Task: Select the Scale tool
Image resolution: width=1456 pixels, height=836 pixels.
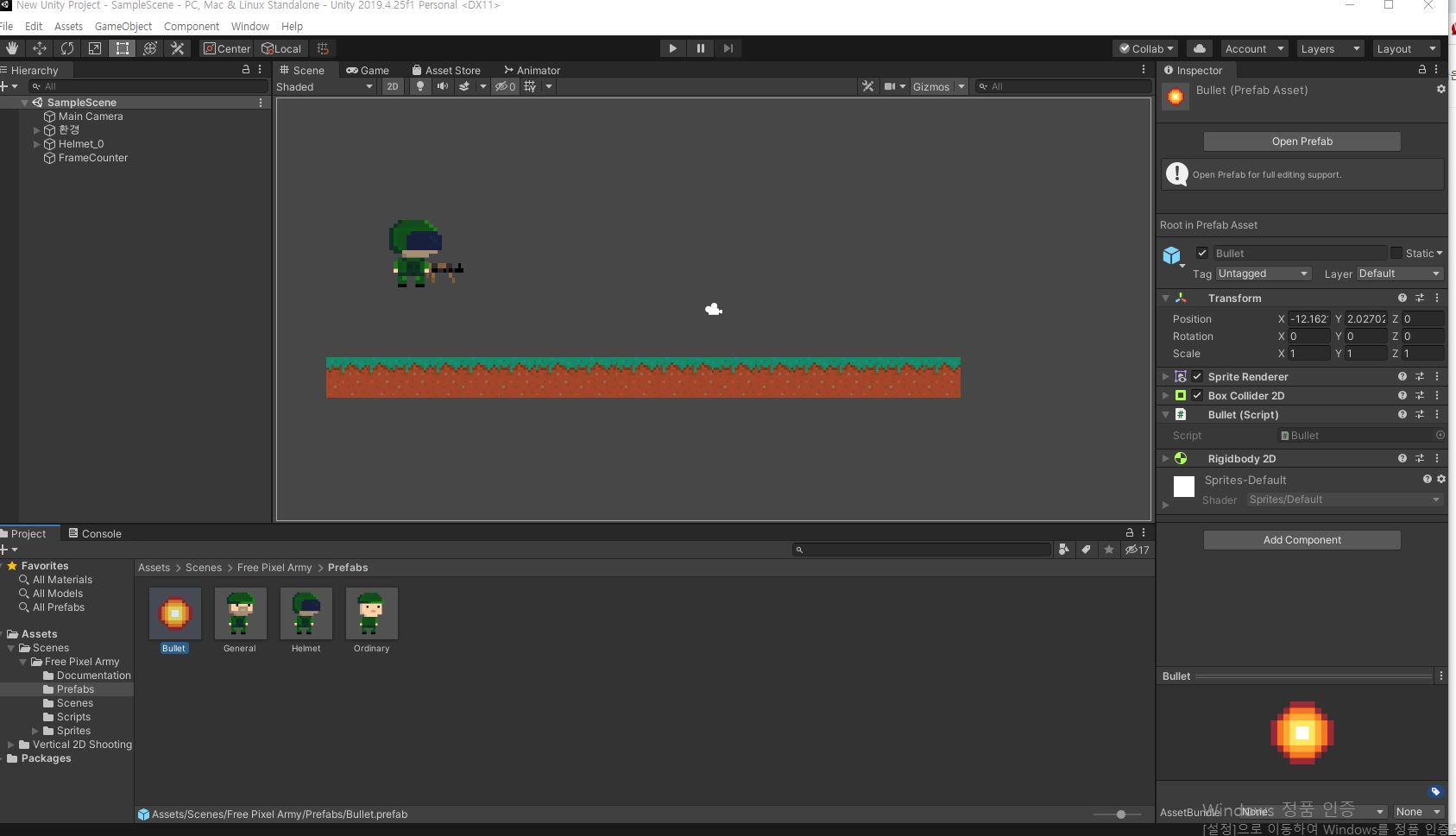Action: (x=95, y=48)
